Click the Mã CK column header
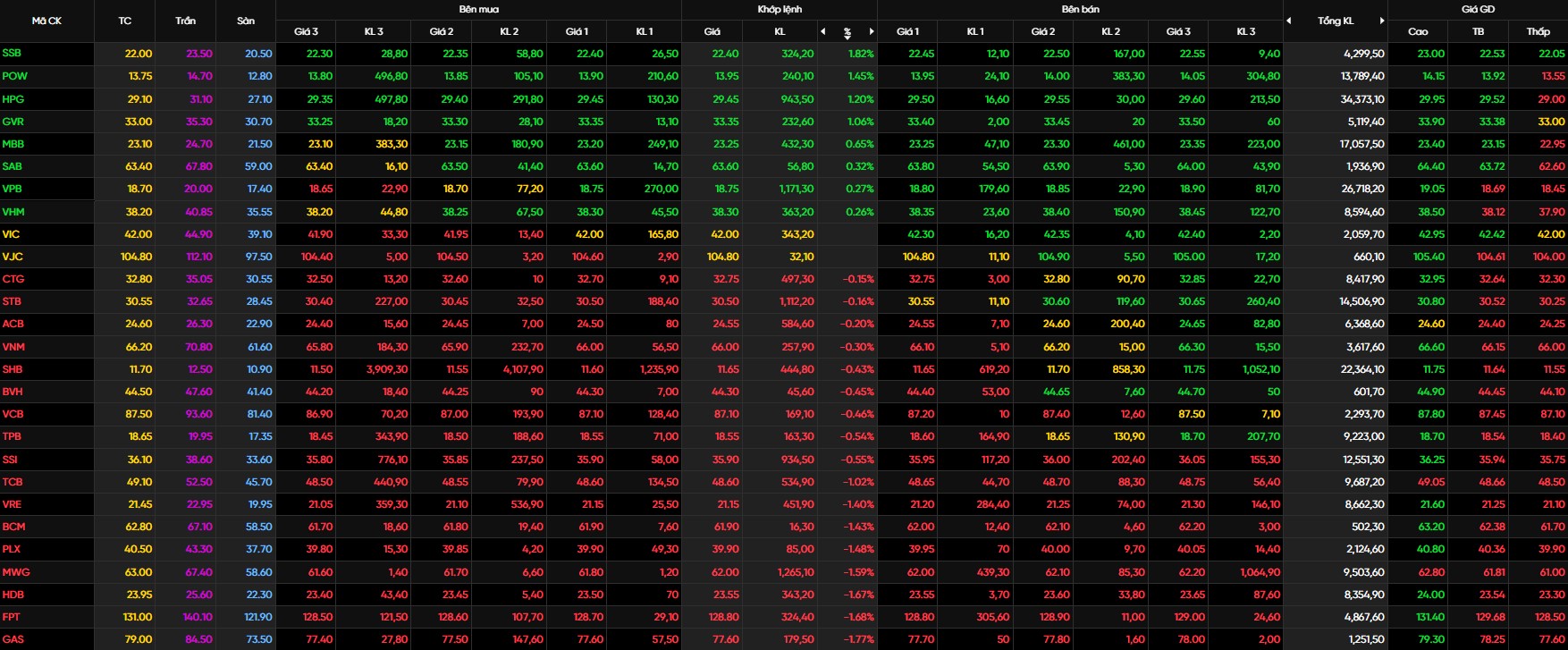This screenshot has width=1568, height=650. click(46, 21)
